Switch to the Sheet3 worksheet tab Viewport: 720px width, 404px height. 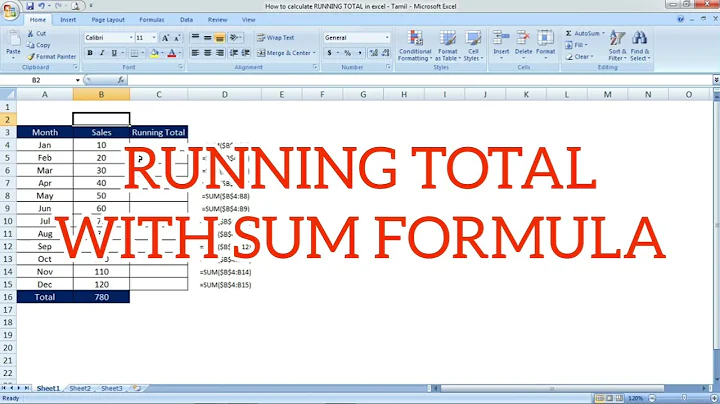tap(112, 388)
